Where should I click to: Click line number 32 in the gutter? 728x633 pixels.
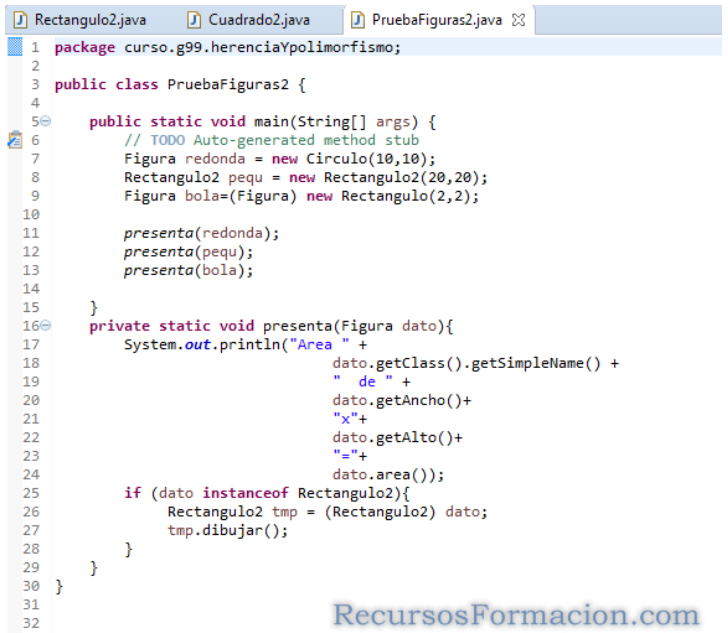31,623
